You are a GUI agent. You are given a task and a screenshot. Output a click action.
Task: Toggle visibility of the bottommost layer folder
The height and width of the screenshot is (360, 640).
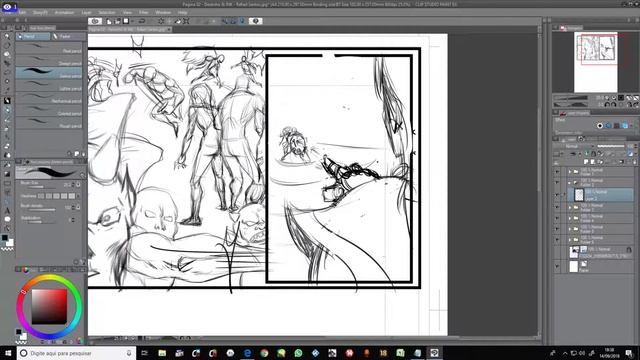click(x=557, y=240)
